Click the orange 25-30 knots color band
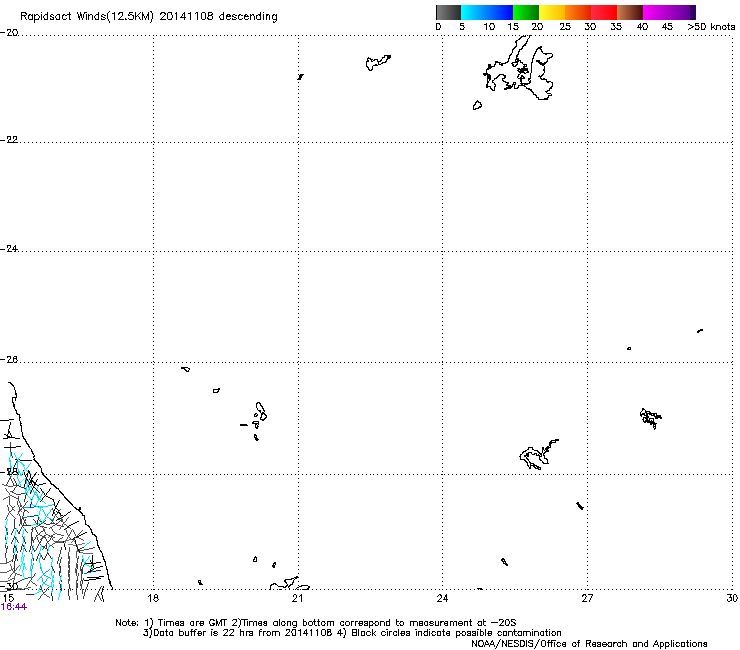This screenshot has width=740, height=650. (x=578, y=12)
